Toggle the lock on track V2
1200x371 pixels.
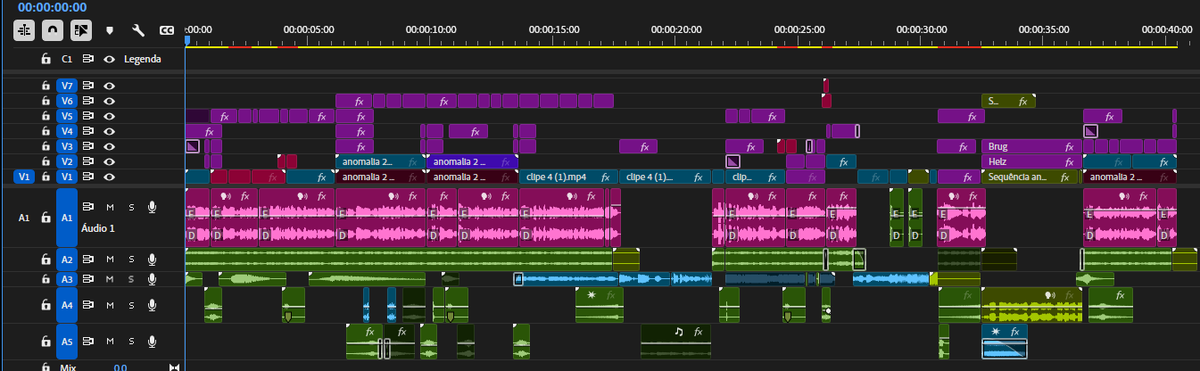click(45, 161)
